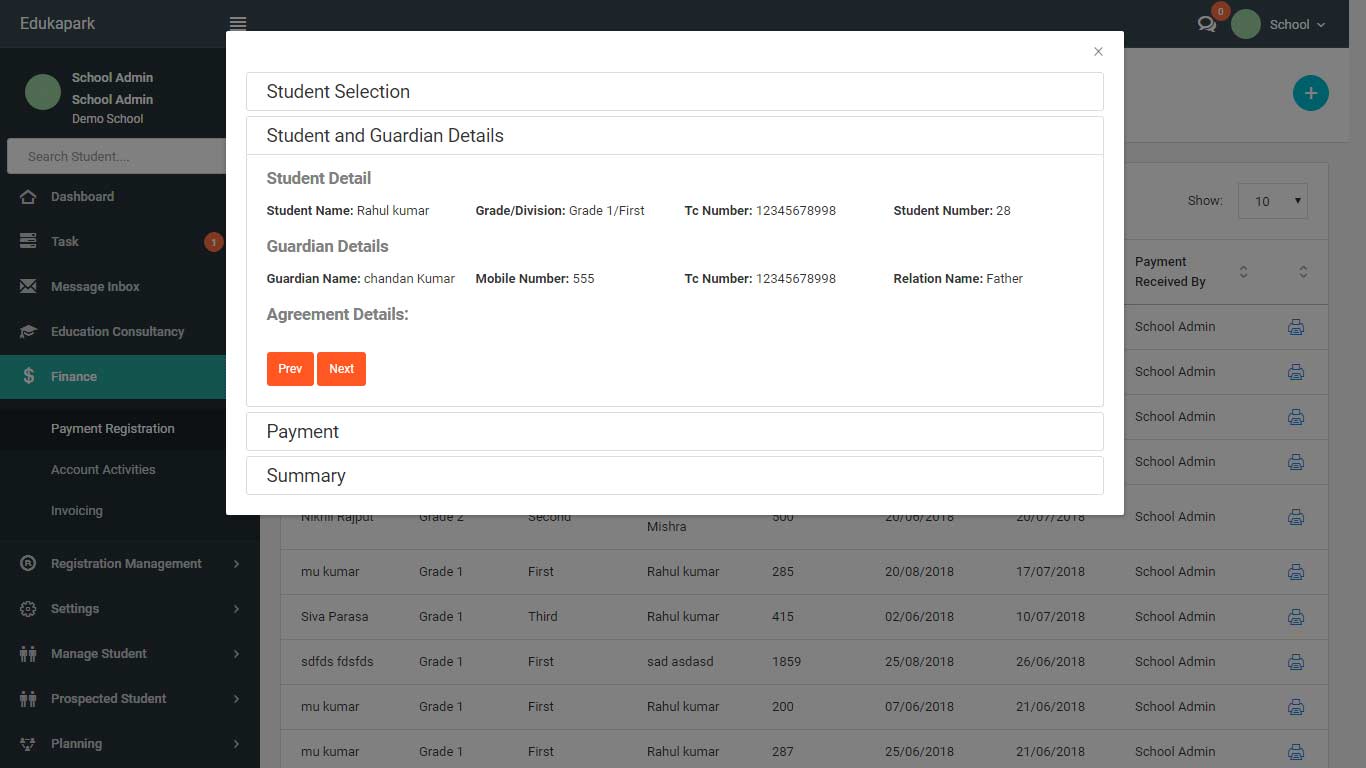The width and height of the screenshot is (1366, 768).
Task: Click the school profile avatar in the header
Action: coord(1245,24)
